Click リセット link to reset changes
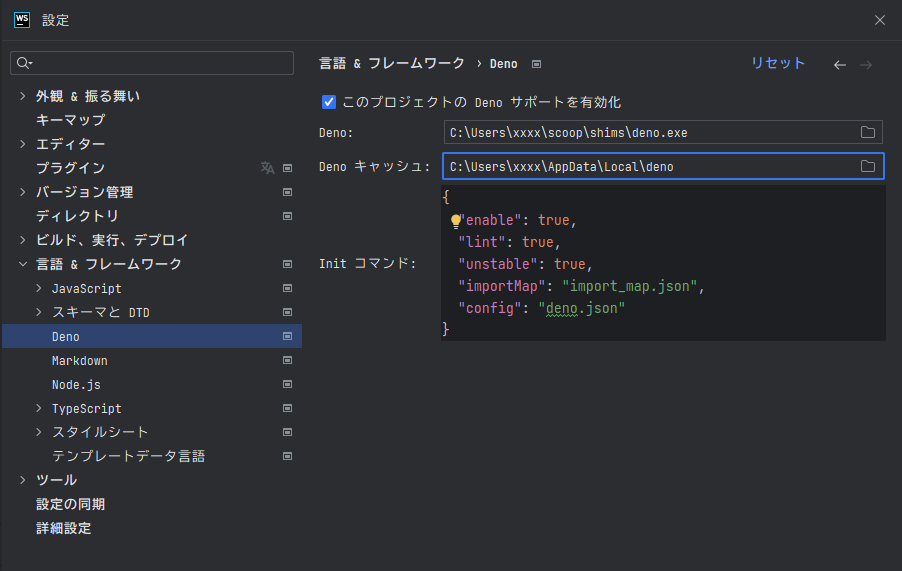902x571 pixels. coord(778,63)
